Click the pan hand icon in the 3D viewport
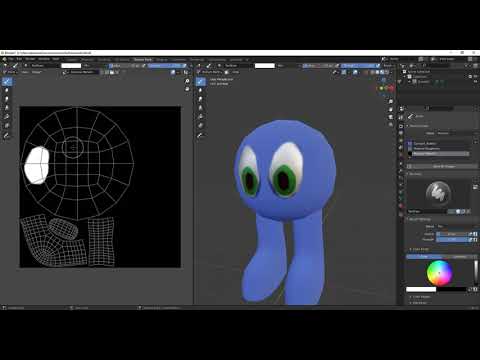Viewport: 480px width, 360px height. click(x=391, y=109)
